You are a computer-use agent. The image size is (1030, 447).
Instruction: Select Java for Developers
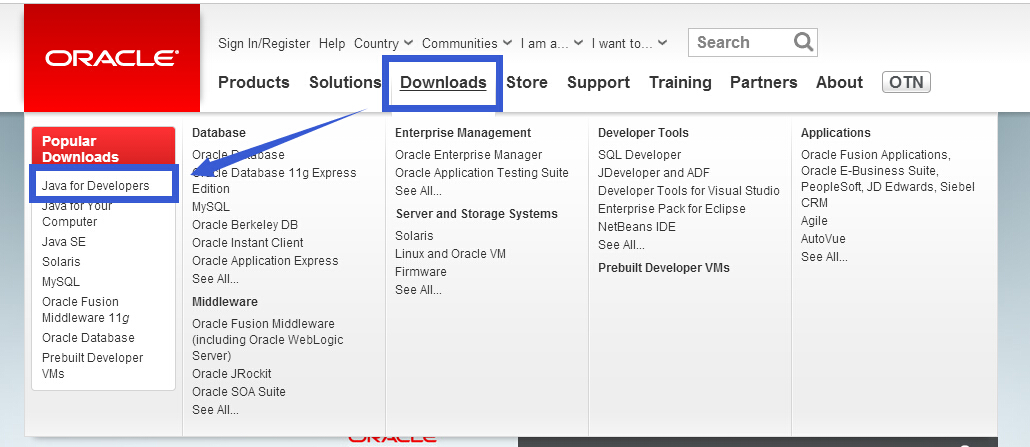[x=96, y=185]
